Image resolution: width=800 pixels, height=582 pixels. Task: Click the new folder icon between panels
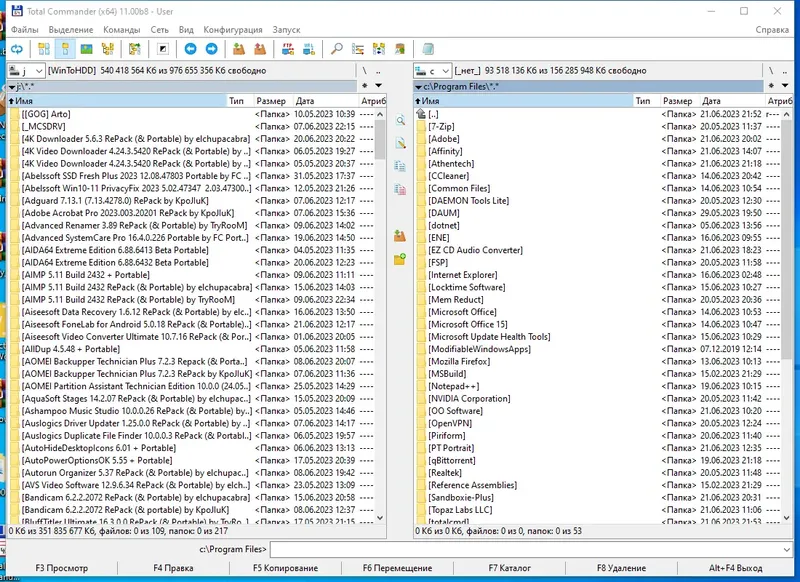click(x=400, y=259)
